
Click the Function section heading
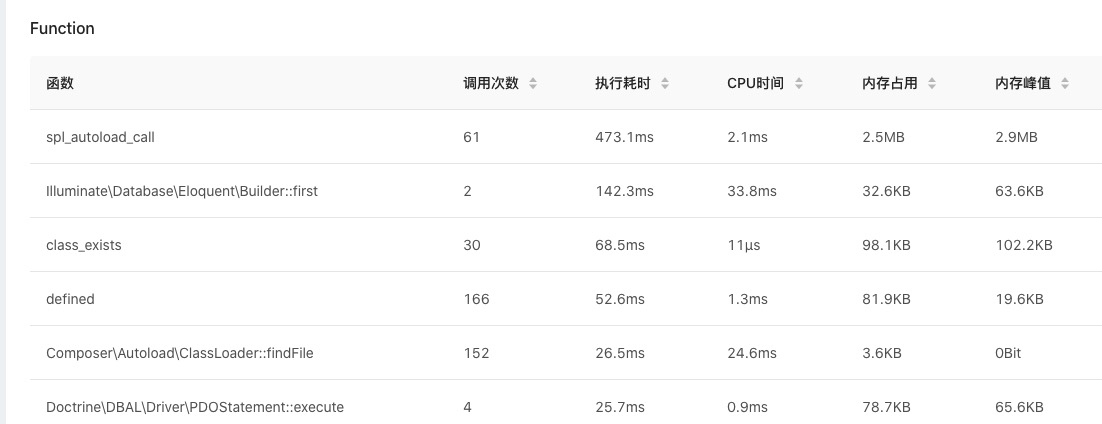click(x=62, y=28)
